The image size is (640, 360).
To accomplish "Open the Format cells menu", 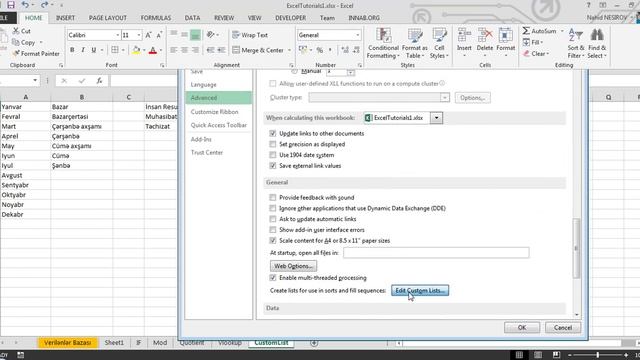I will click(506, 42).
